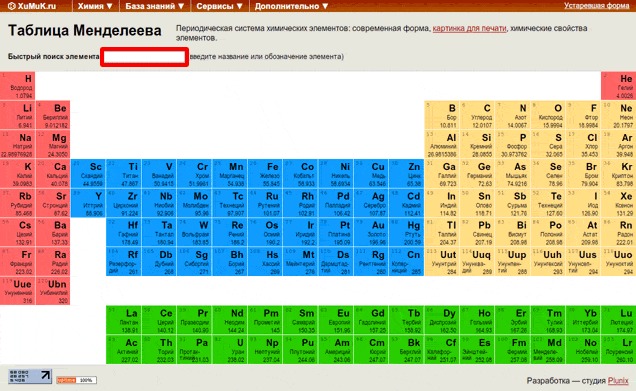636x391 pixels.
Task: Select the Iron (Fe) element cell
Action: [x=265, y=174]
